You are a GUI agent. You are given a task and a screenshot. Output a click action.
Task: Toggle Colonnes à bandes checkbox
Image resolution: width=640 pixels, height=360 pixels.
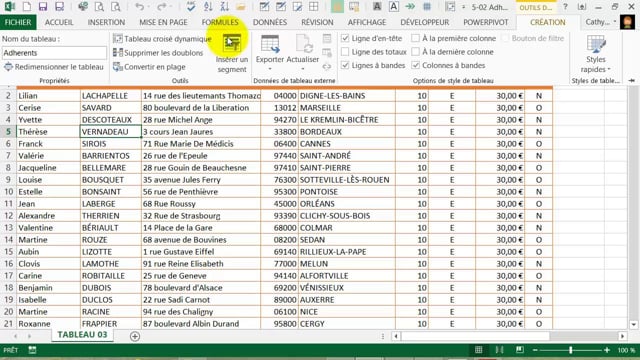click(416, 65)
